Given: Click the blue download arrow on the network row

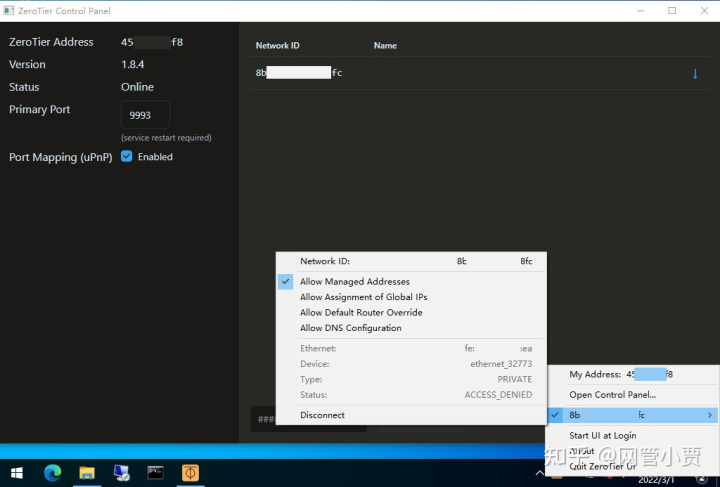Looking at the screenshot, I should 695,73.
